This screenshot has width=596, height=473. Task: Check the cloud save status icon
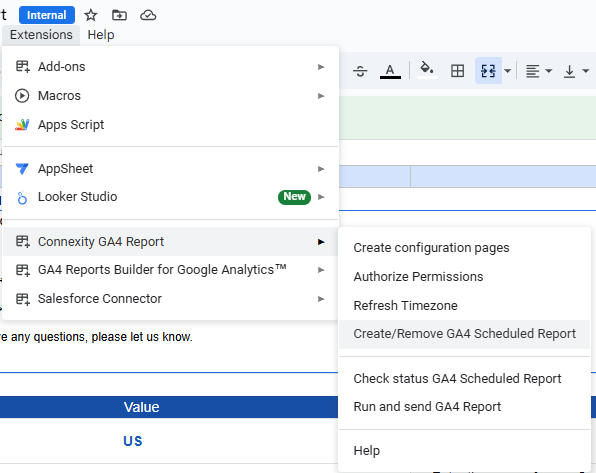click(x=148, y=15)
